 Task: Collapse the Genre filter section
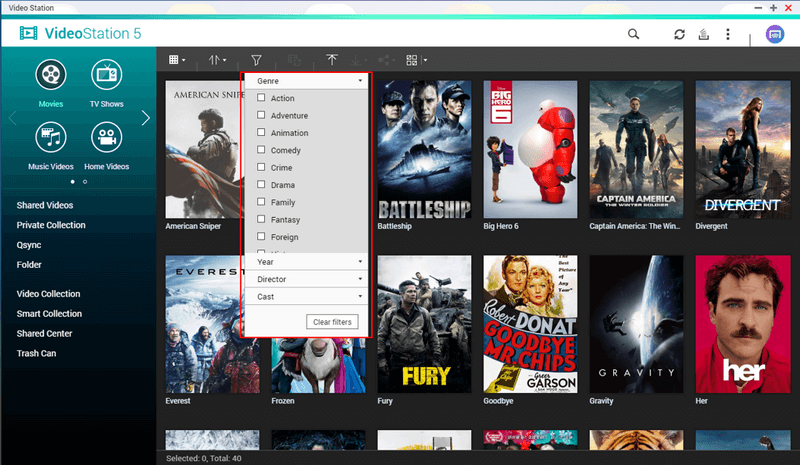(306, 81)
